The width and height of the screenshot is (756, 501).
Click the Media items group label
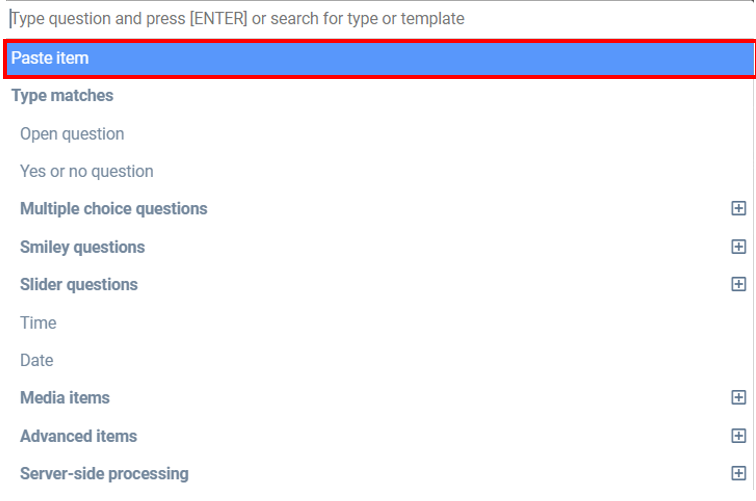tap(65, 398)
